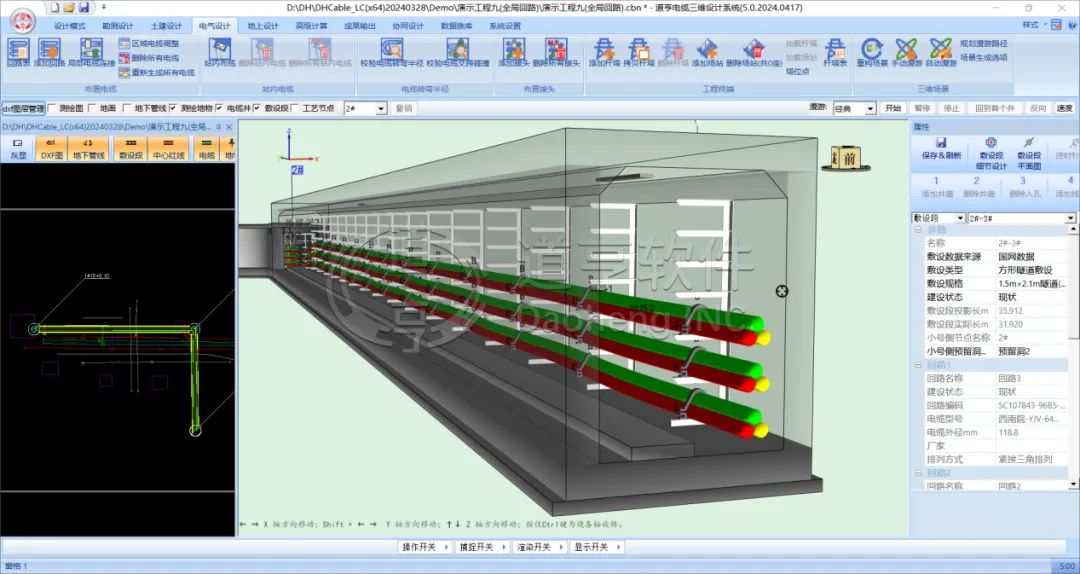Click the view orientation cube labeled 前
1080x574 pixels.
tap(847, 157)
